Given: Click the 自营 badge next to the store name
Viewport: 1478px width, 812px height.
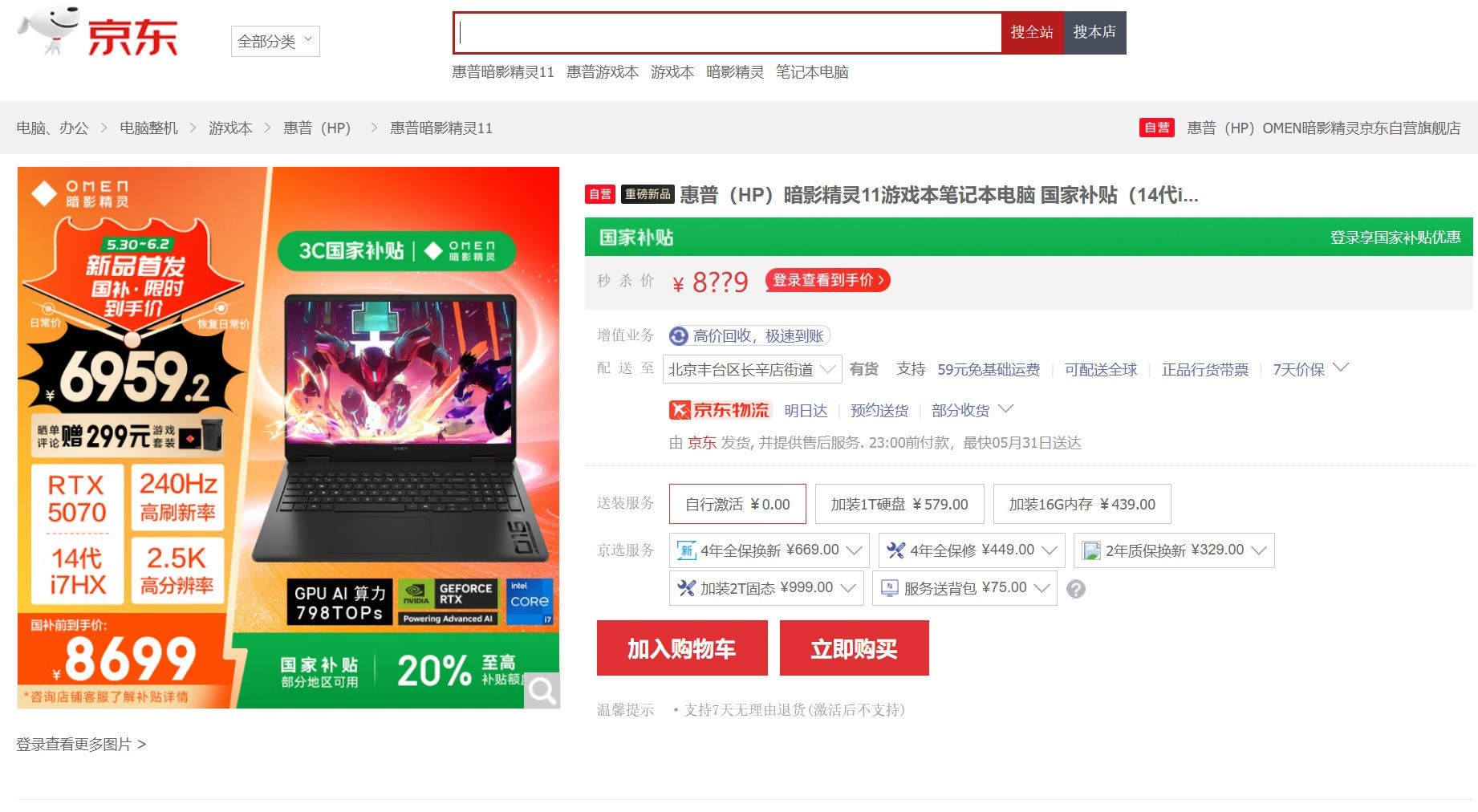Looking at the screenshot, I should [1155, 128].
